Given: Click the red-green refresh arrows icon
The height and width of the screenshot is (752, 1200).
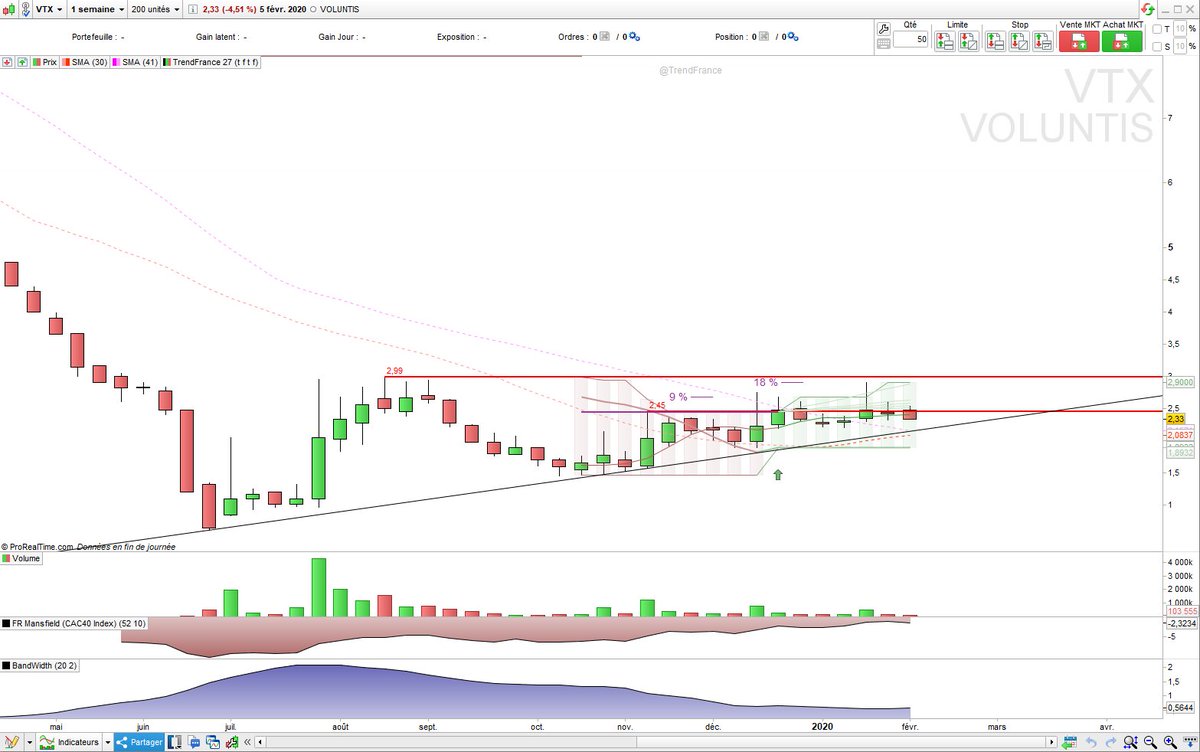Looking at the screenshot, I should click(1146, 9).
